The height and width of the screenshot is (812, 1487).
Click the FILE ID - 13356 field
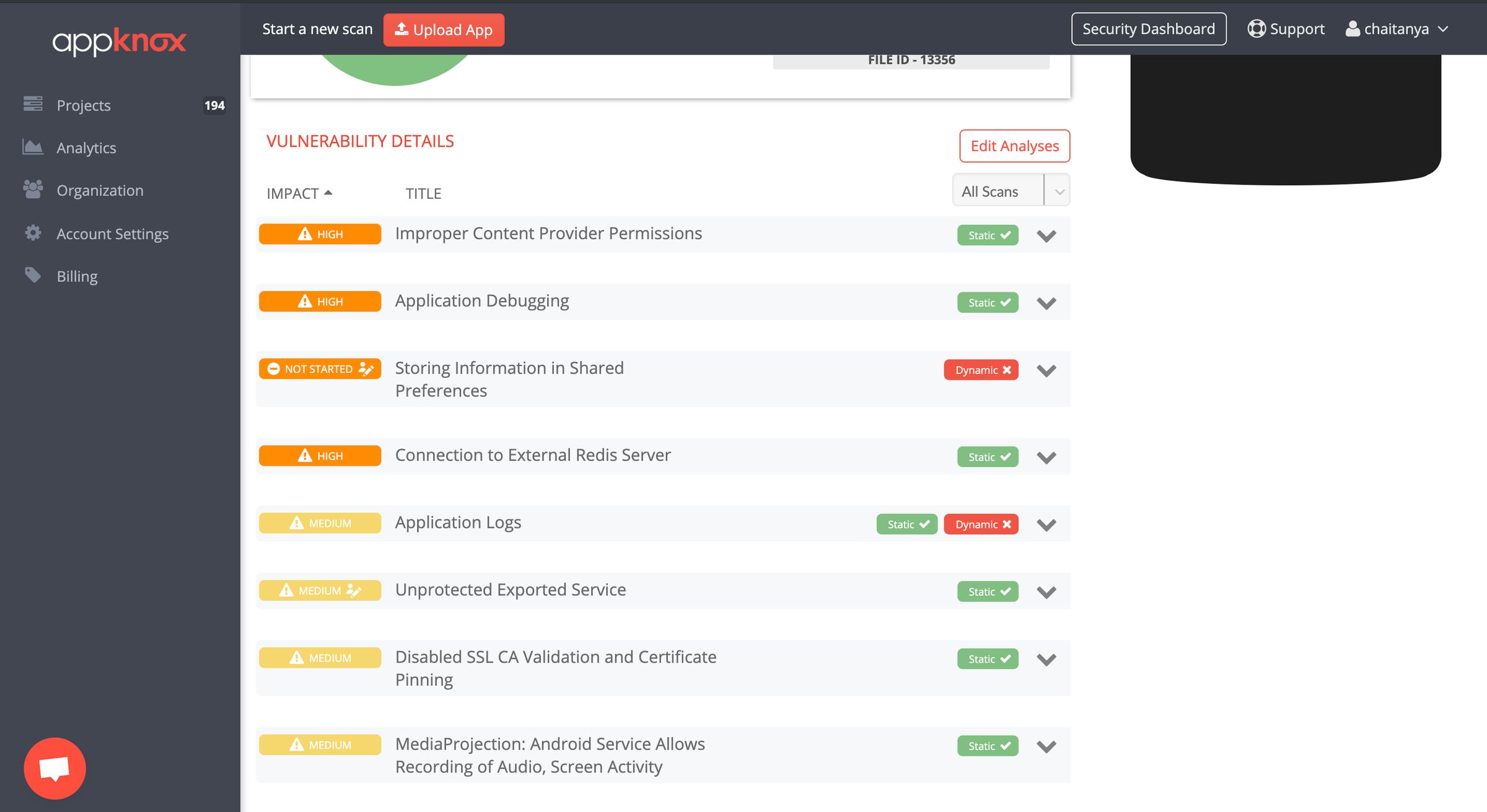tap(911, 59)
